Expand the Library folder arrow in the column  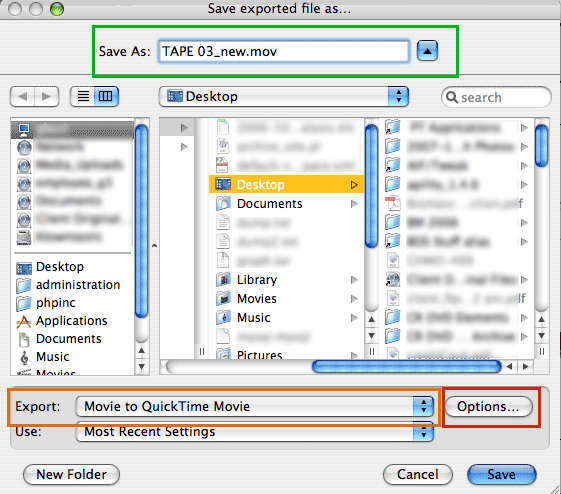tap(354, 280)
